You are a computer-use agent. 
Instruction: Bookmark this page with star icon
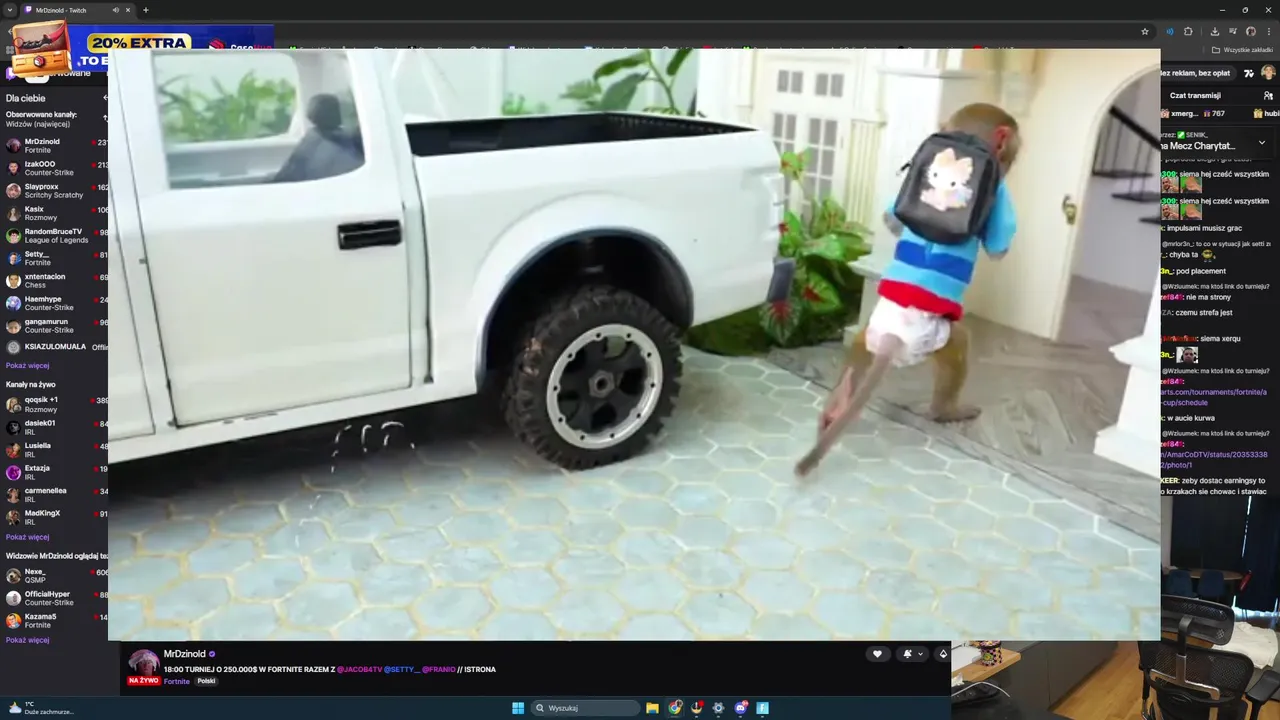(x=1145, y=31)
